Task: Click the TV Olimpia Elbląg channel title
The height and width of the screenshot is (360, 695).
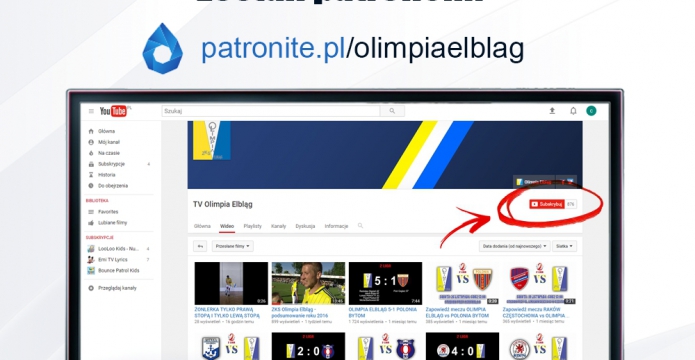Action: click(x=223, y=204)
